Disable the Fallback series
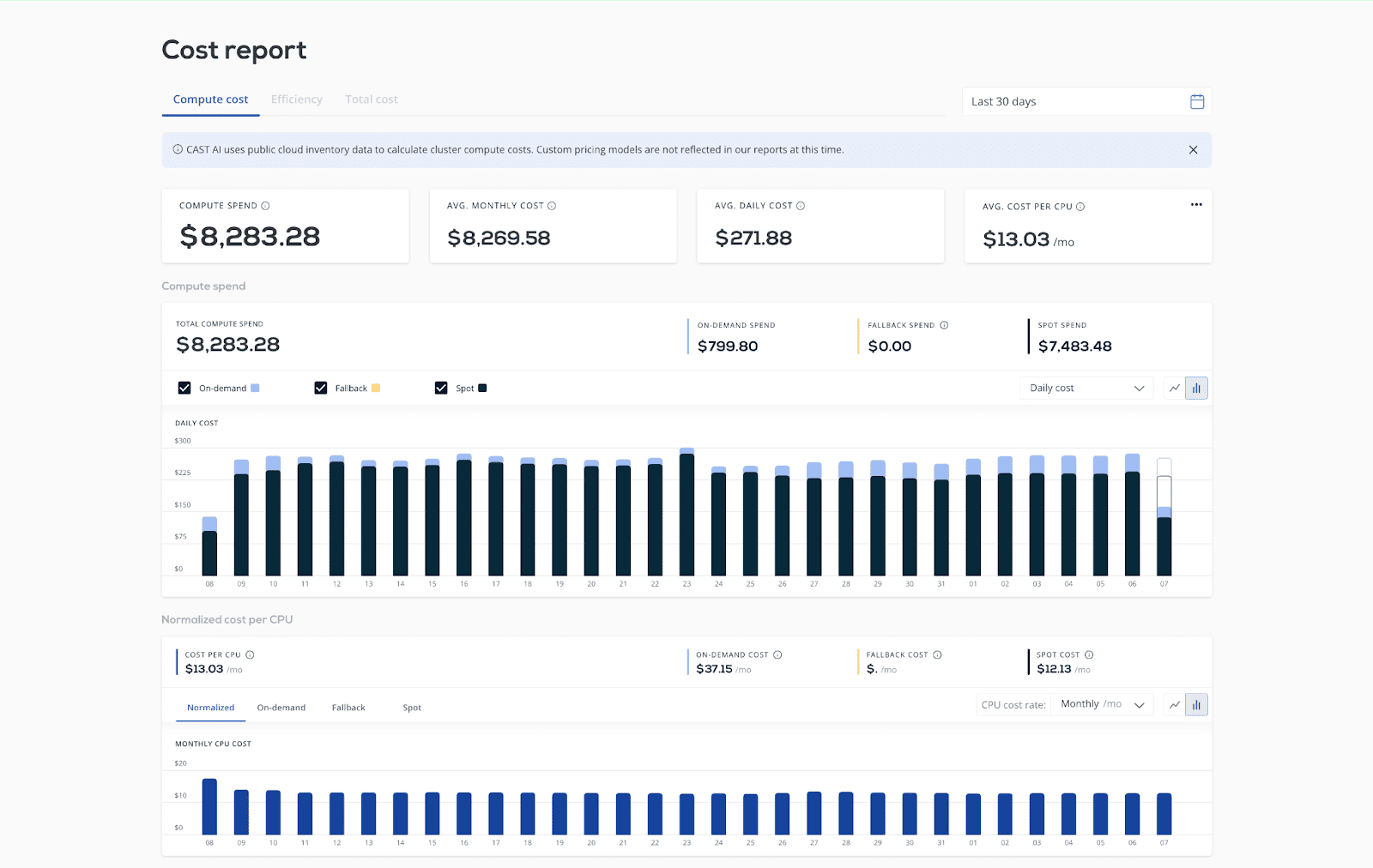Viewport: 1373px width, 868px height. tap(320, 388)
